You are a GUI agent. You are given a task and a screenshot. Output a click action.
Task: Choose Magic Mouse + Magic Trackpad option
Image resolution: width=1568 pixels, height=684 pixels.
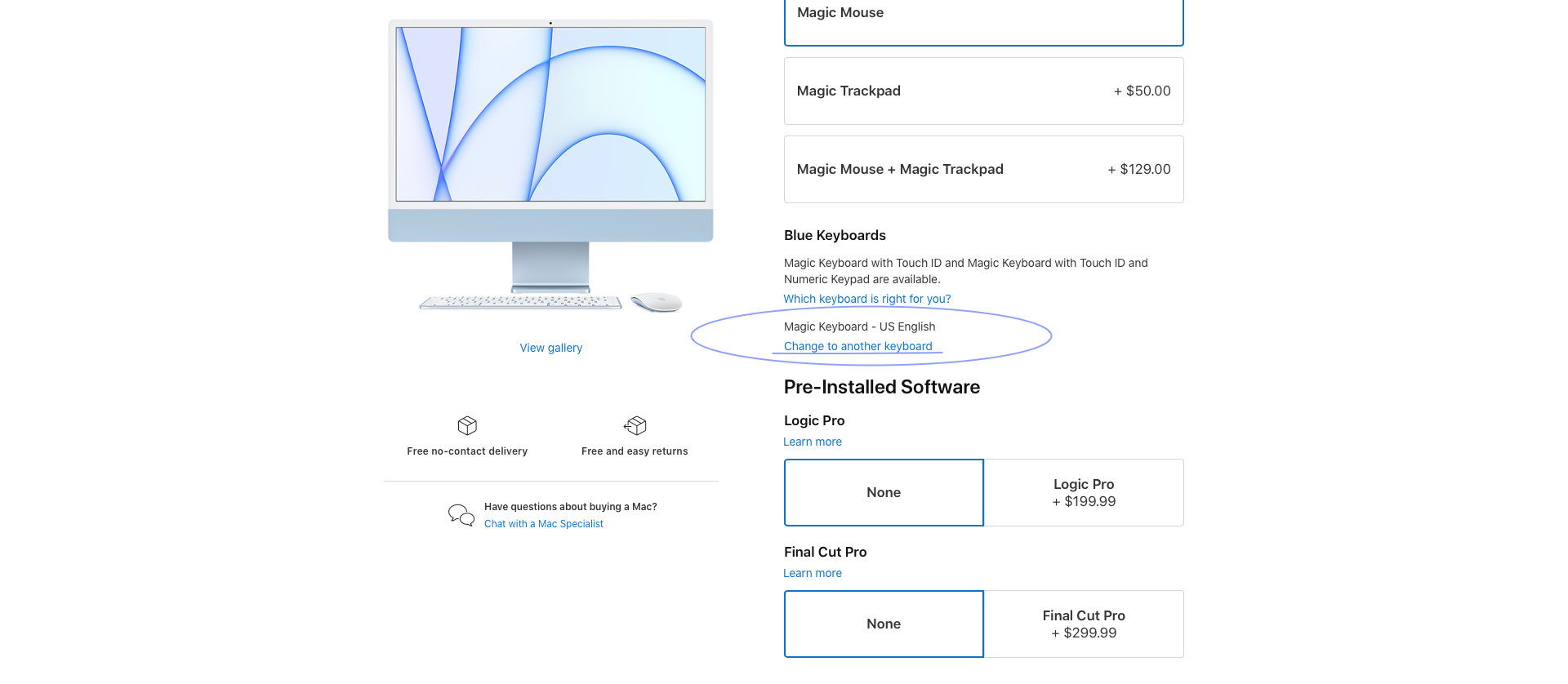[983, 169]
